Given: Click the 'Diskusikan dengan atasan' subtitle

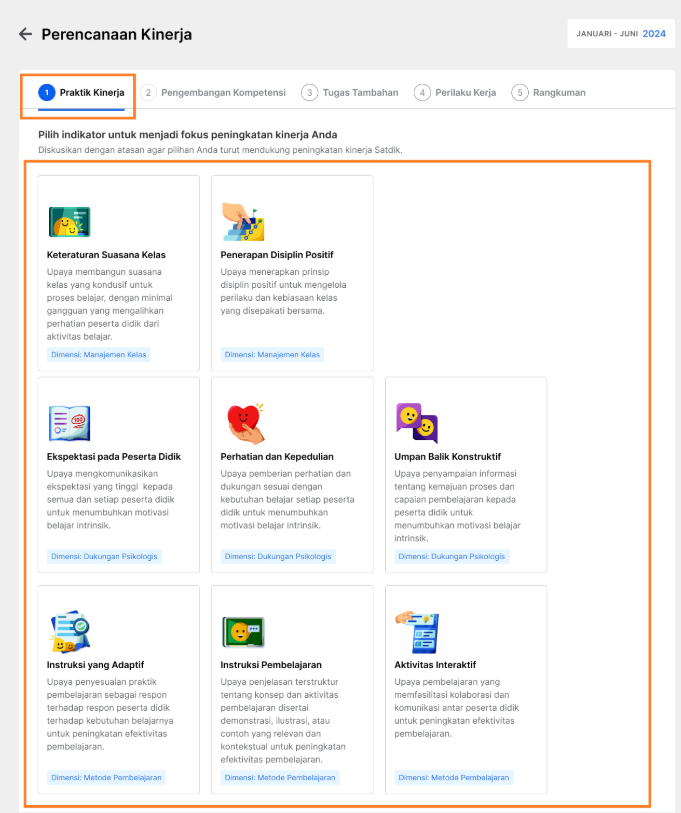Looking at the screenshot, I should pyautogui.click(x=220, y=150).
